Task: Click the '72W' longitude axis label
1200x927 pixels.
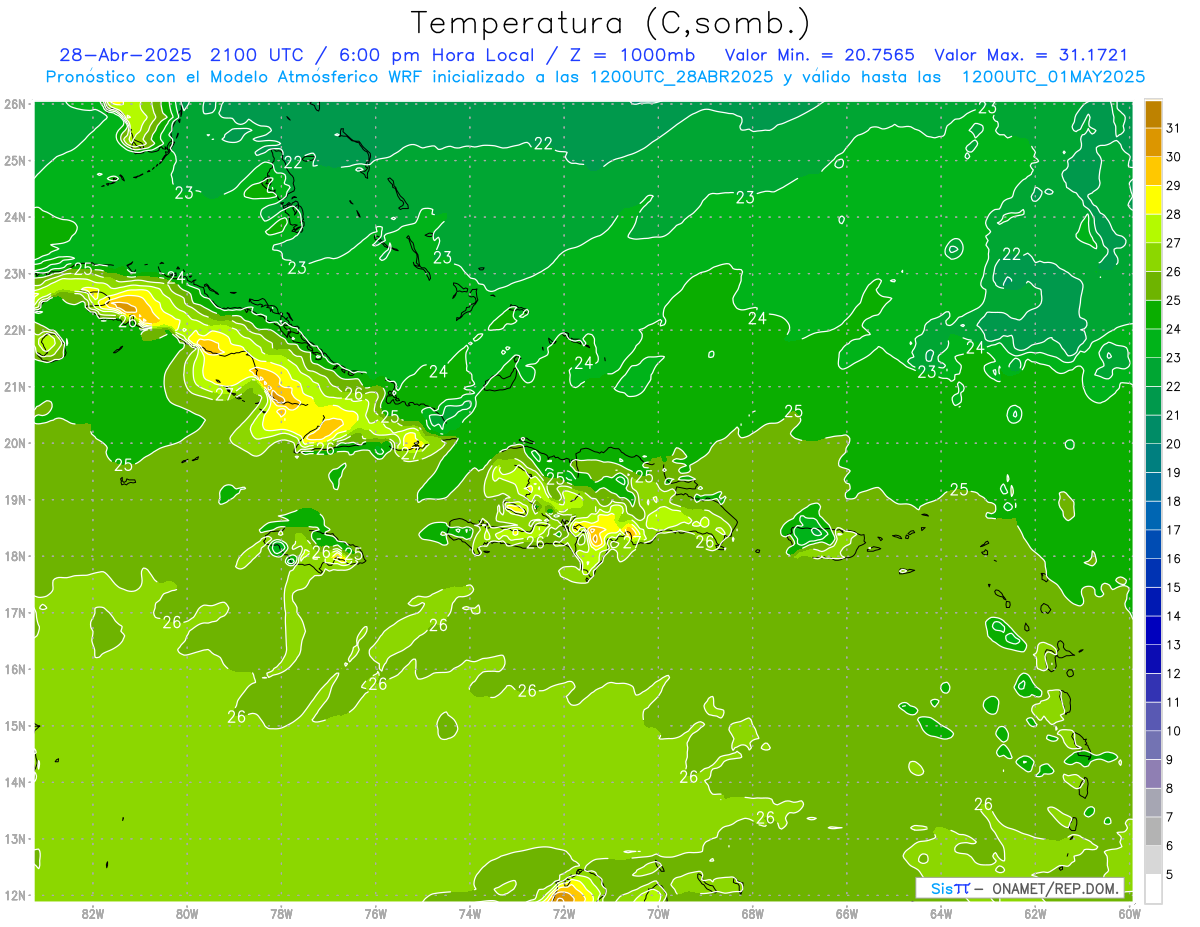Action: click(x=564, y=913)
